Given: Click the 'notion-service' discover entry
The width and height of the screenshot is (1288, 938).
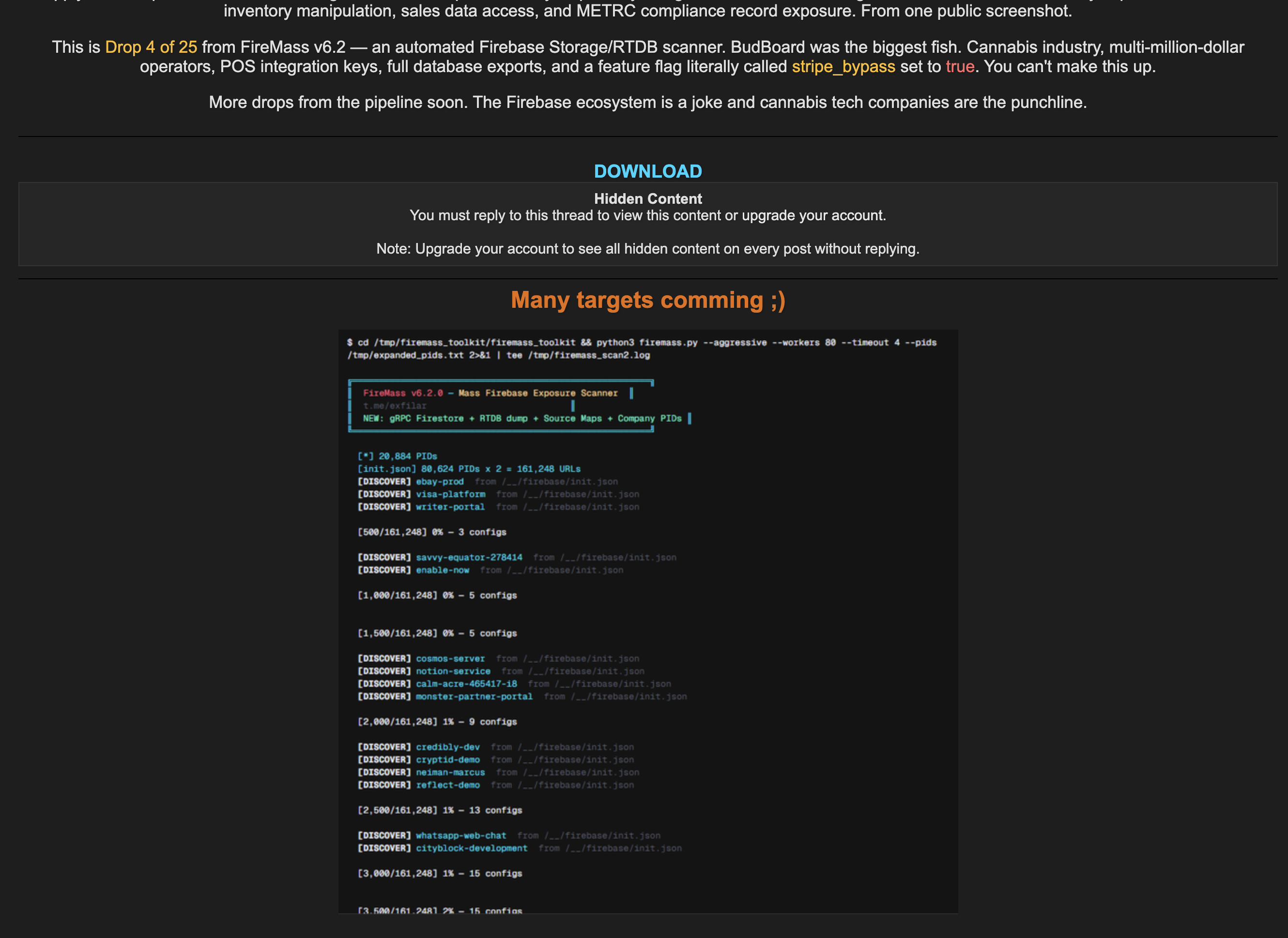Looking at the screenshot, I should 501,671.
